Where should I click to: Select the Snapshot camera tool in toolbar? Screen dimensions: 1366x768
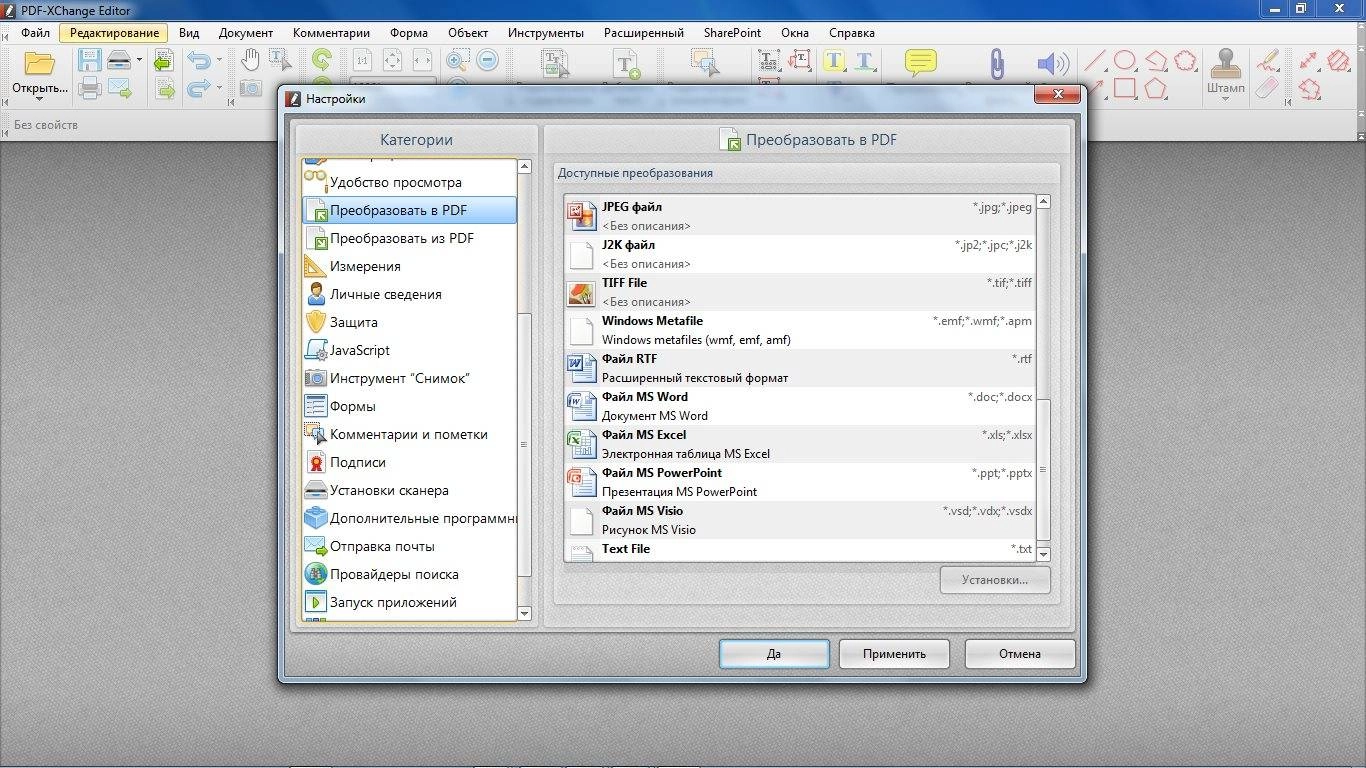click(251, 88)
